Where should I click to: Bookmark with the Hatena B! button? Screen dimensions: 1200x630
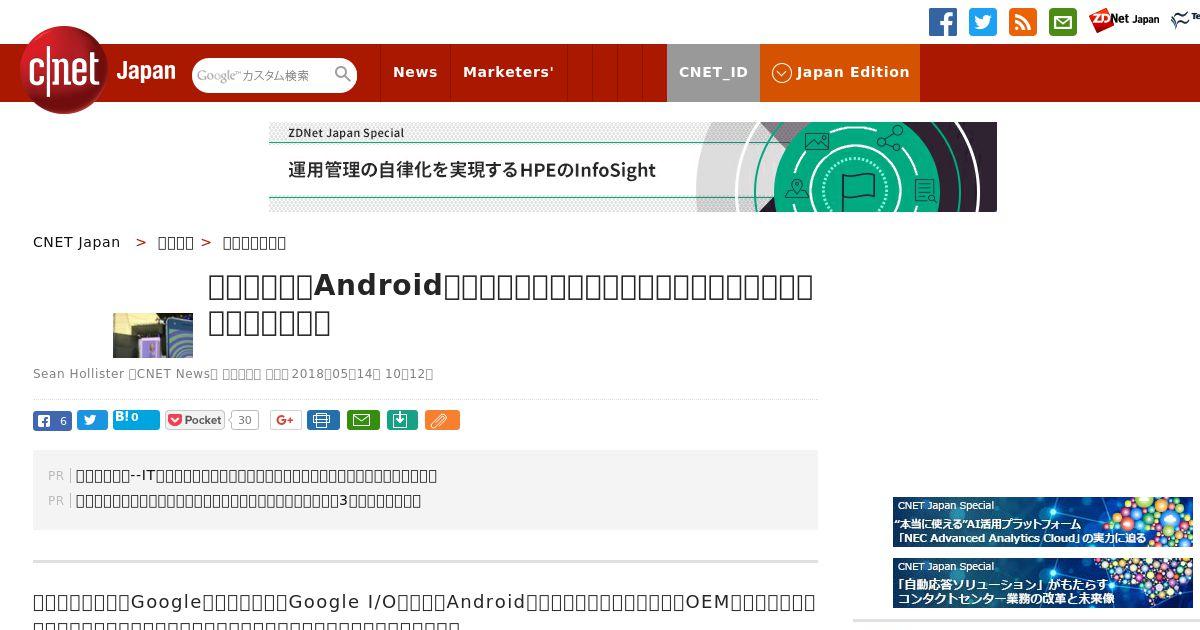click(x=136, y=420)
